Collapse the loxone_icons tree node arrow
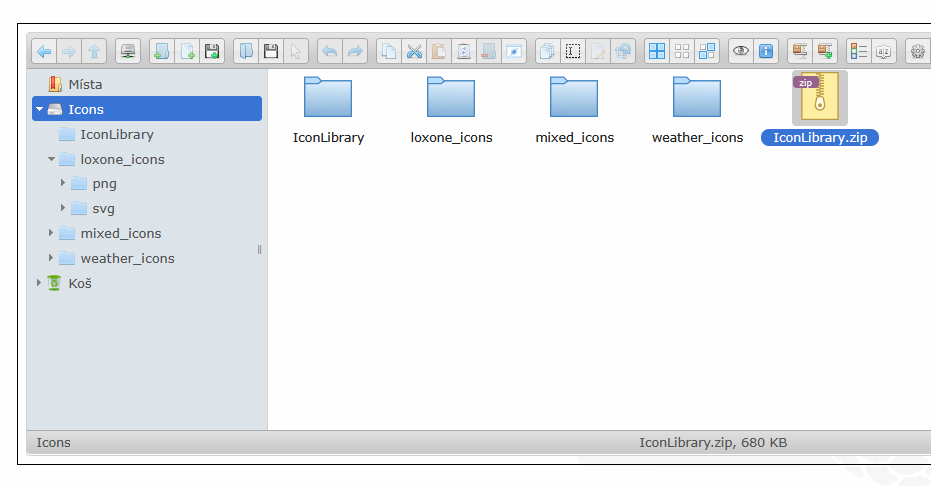Viewport: 931px width, 486px height. pos(52,159)
